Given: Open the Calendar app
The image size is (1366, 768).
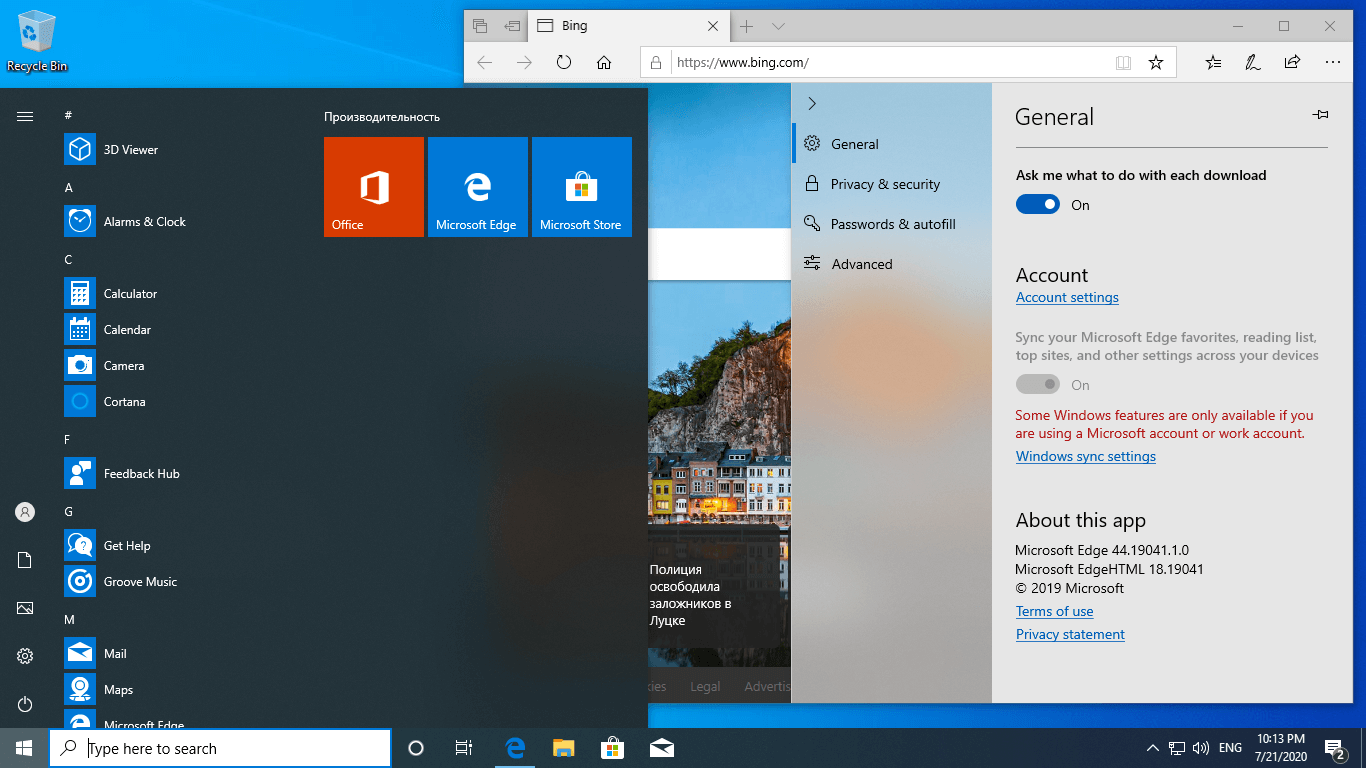Looking at the screenshot, I should point(130,330).
